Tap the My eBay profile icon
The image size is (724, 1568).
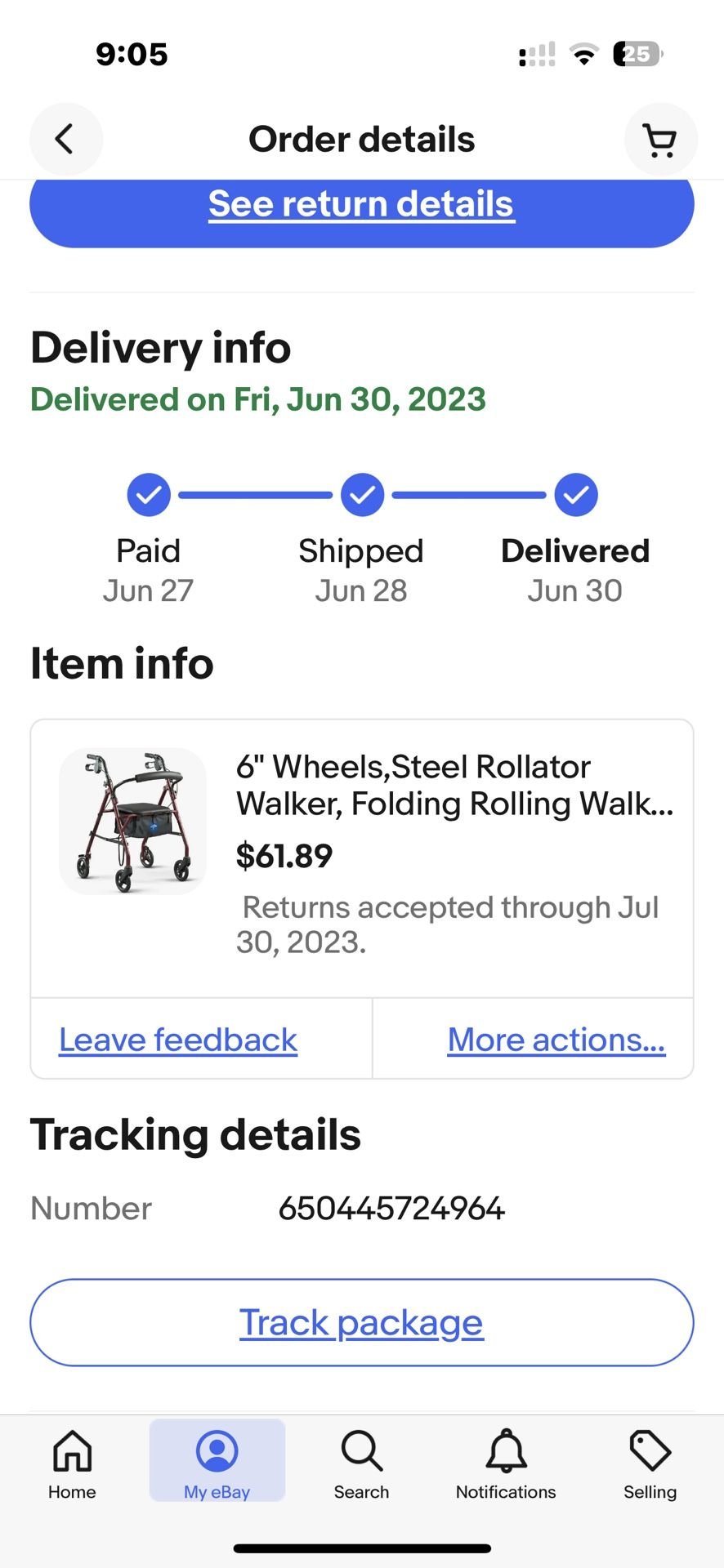[217, 1452]
